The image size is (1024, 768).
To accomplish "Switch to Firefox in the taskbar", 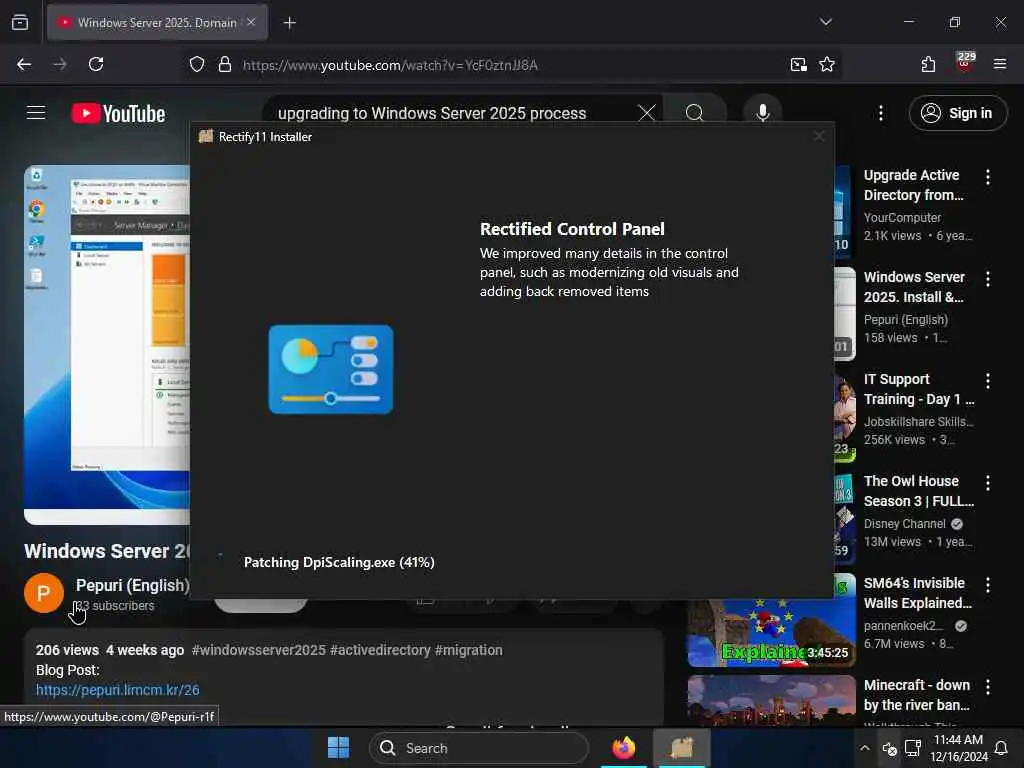I will click(x=624, y=748).
